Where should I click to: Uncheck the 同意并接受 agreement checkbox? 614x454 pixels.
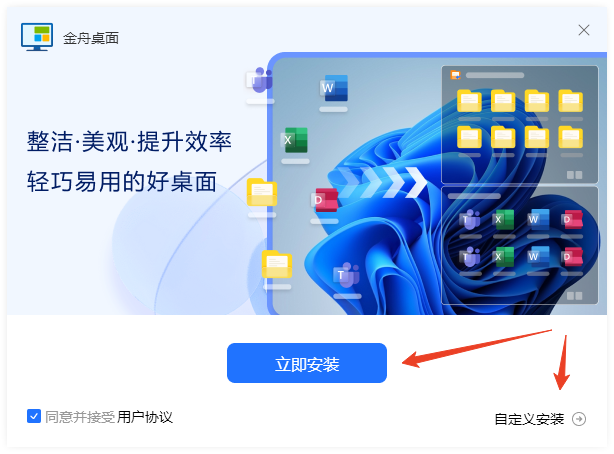[x=34, y=416]
